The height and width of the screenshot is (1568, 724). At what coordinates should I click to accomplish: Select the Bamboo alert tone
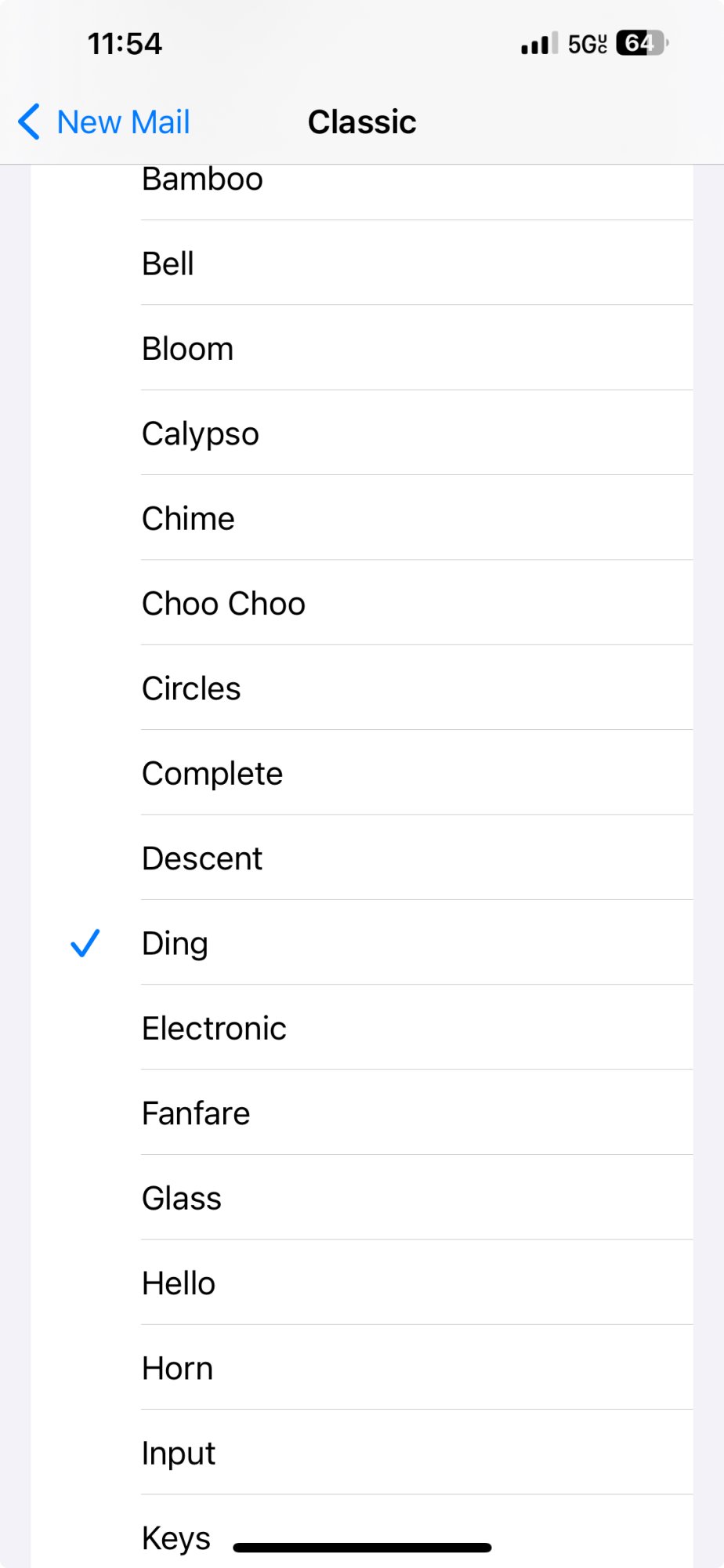[x=202, y=180]
